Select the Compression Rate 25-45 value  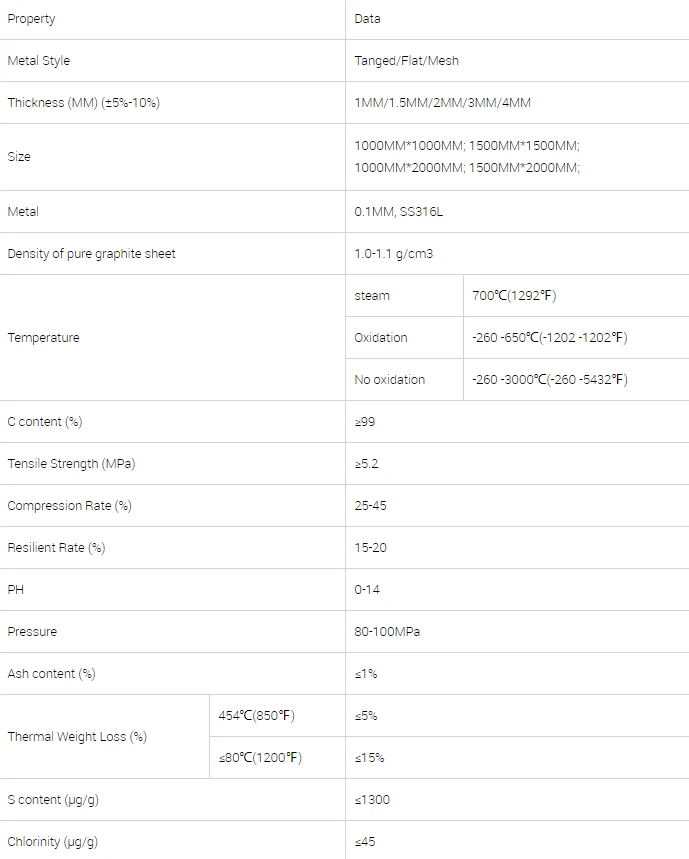[370, 506]
